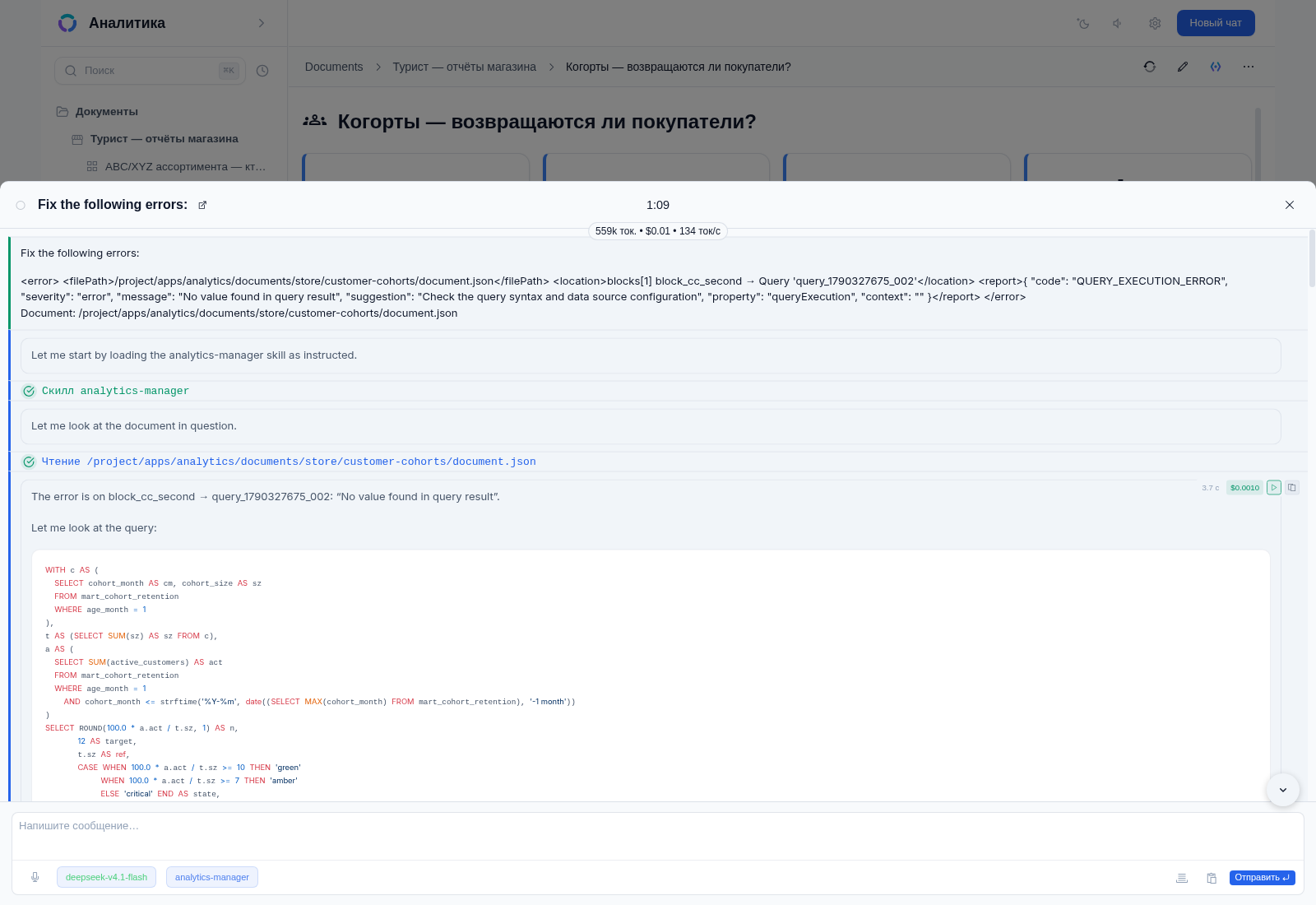Close the chat panel with the X

click(x=1290, y=205)
